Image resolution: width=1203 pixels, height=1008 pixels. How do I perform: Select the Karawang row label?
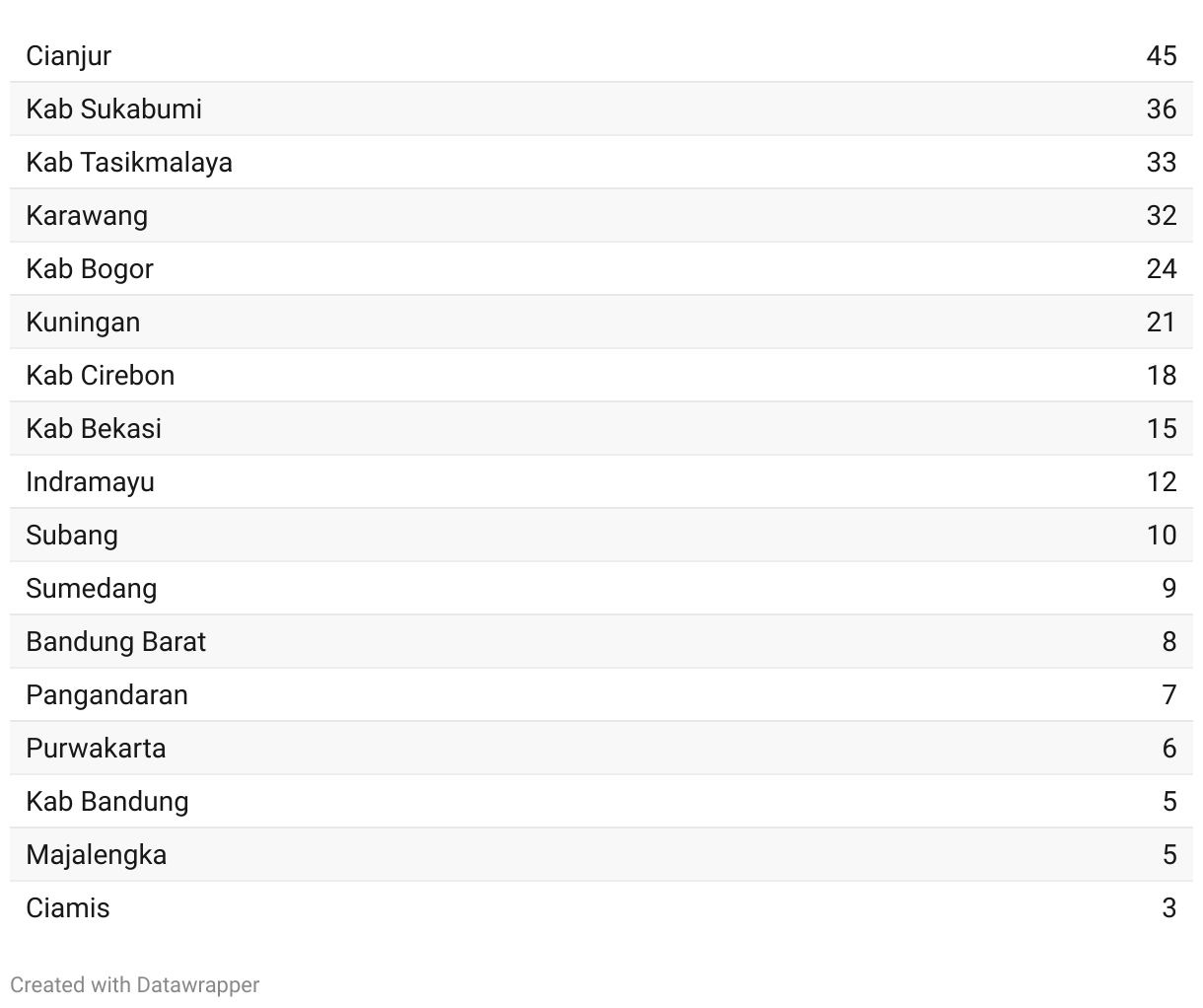[x=87, y=215]
